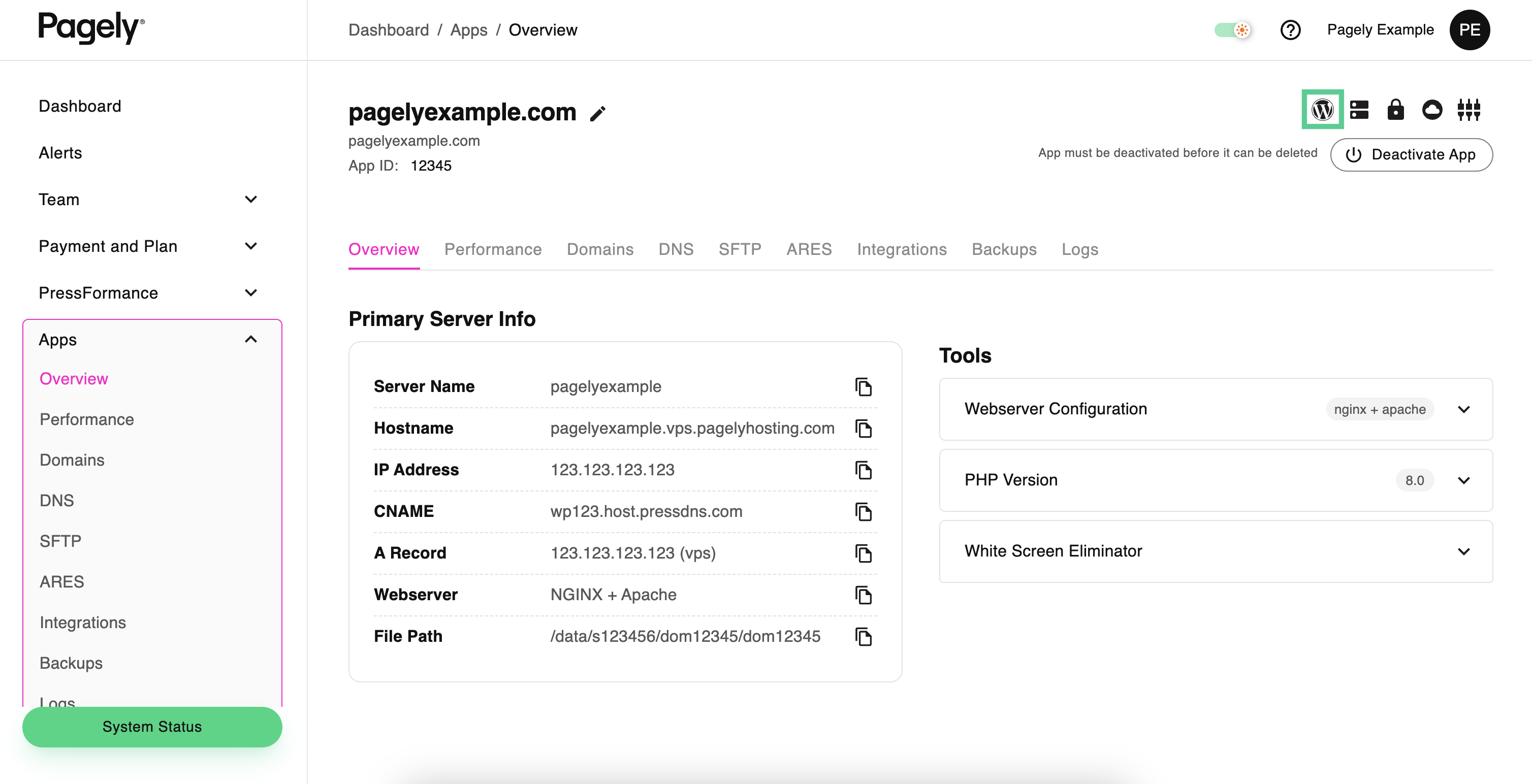Copy the Hostname value

[863, 429]
